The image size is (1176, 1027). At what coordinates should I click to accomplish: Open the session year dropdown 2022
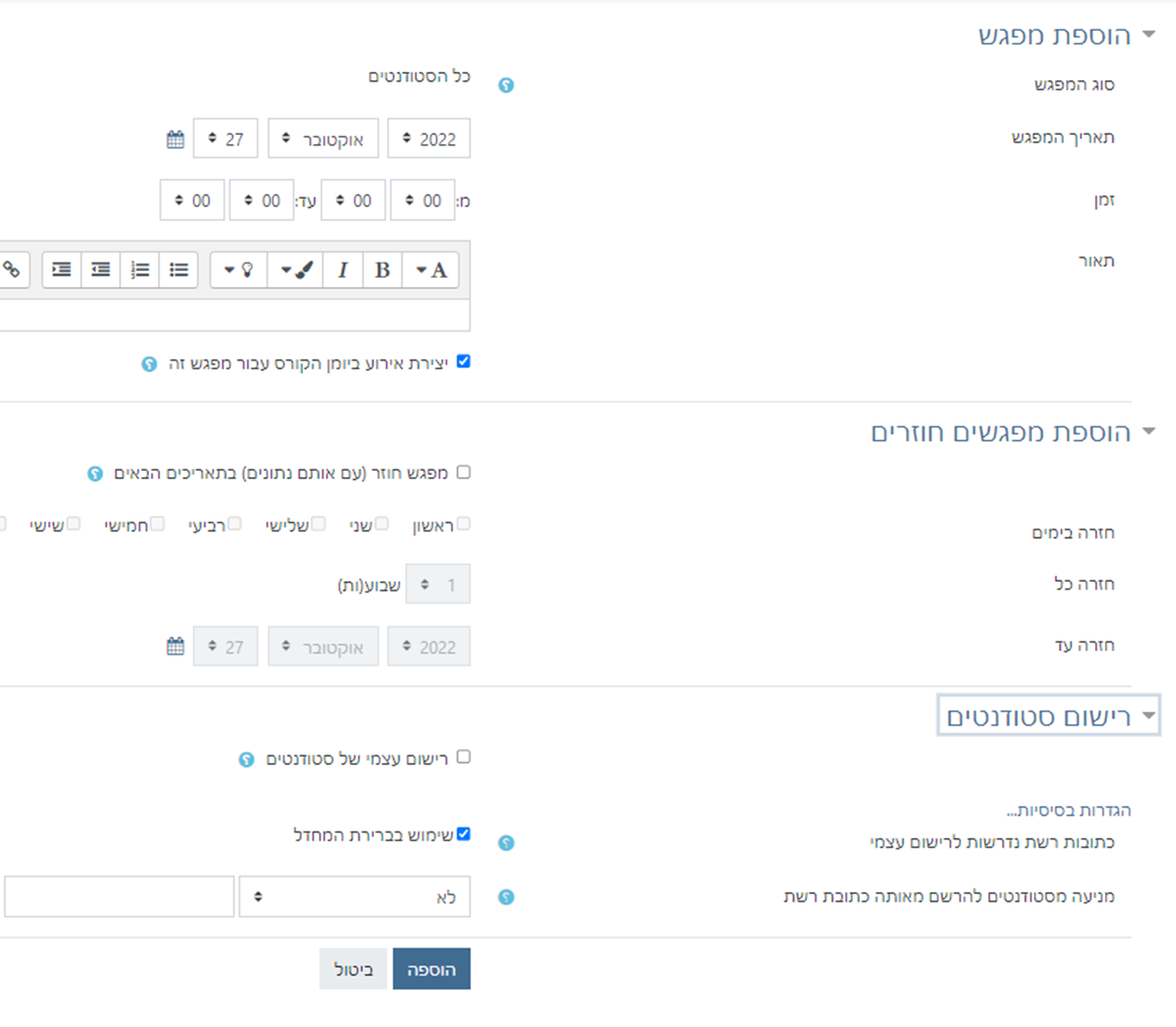pos(429,139)
